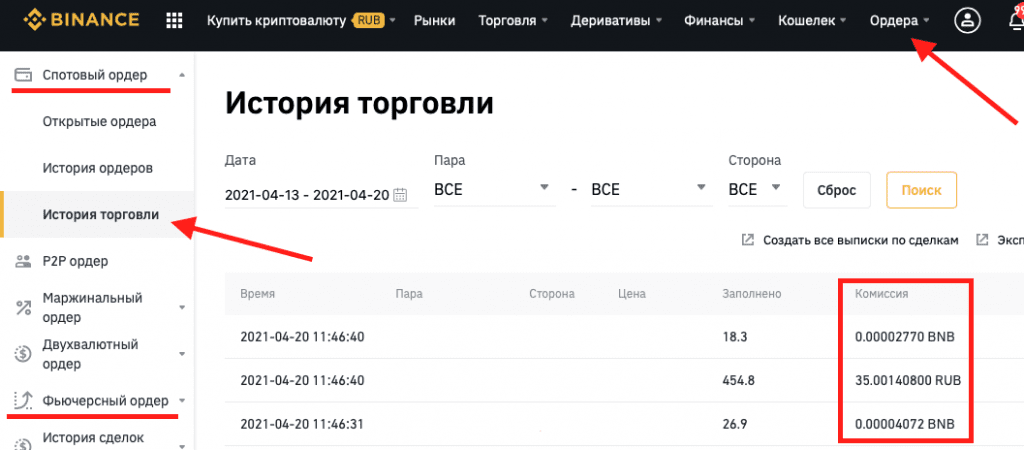Click the dual-currency order icon
The width and height of the screenshot is (1024, 450).
22,354
